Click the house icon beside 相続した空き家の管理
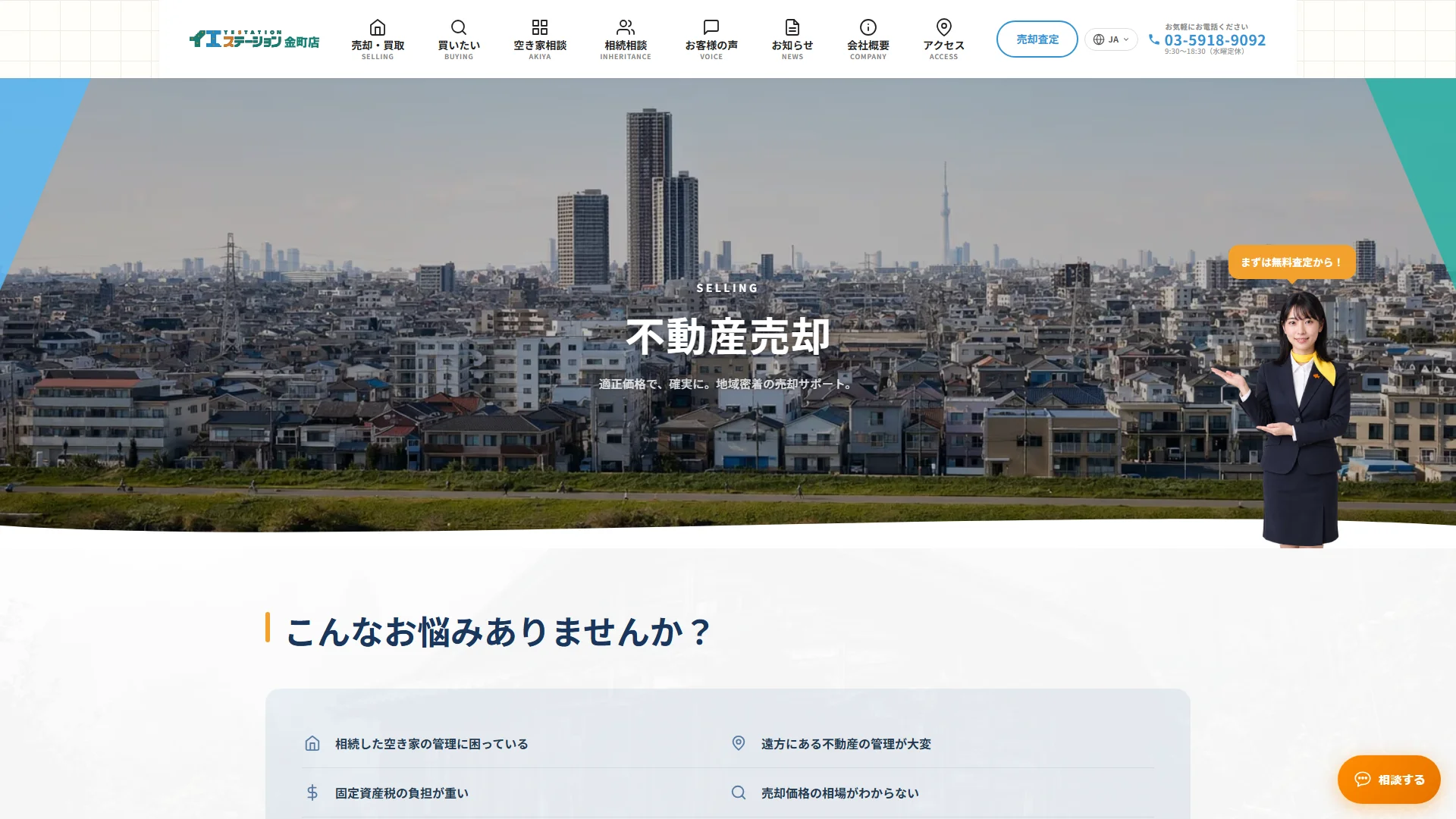 (x=312, y=743)
